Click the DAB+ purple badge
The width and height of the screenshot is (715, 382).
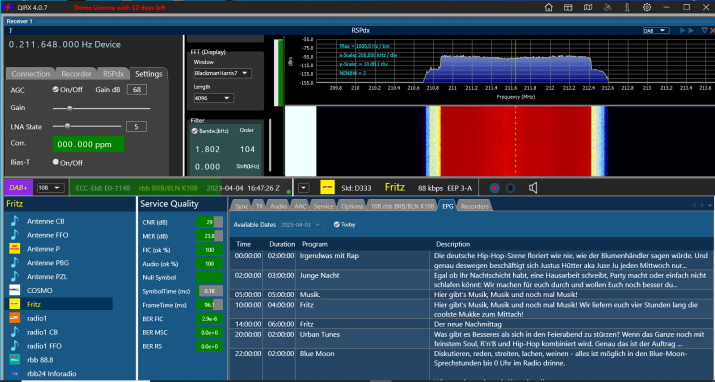[18, 188]
